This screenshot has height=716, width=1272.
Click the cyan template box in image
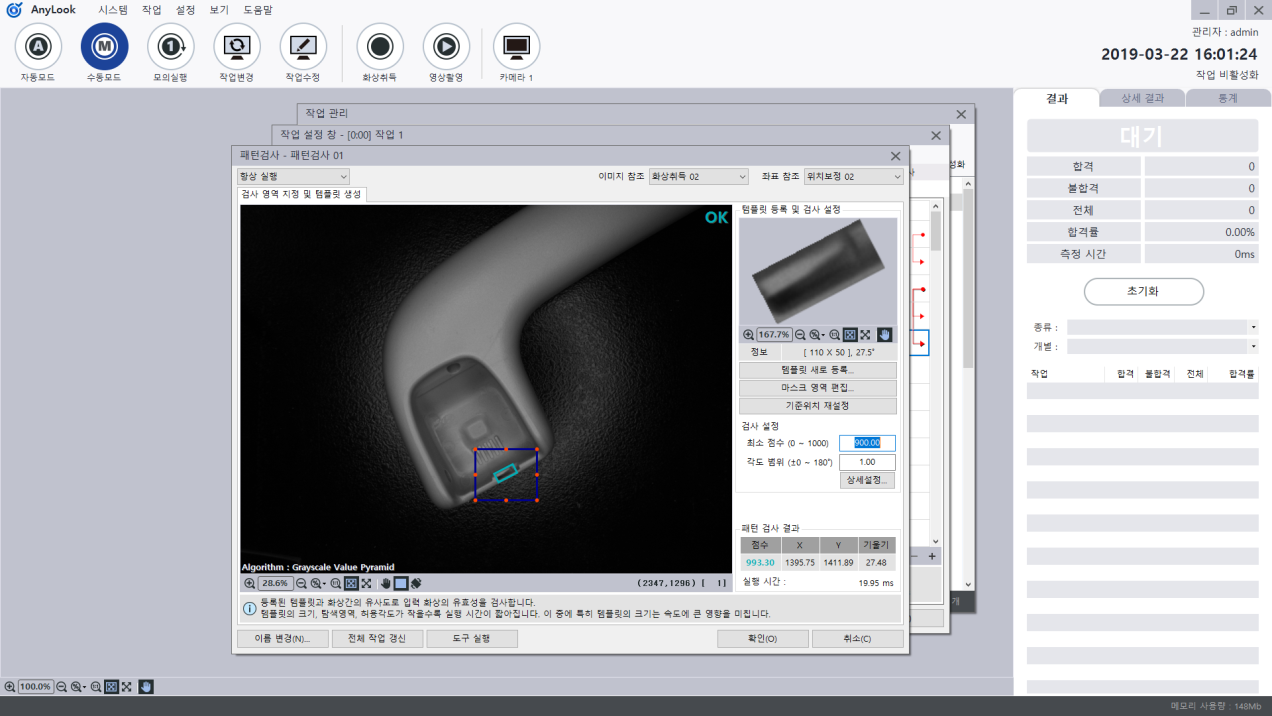click(506, 472)
